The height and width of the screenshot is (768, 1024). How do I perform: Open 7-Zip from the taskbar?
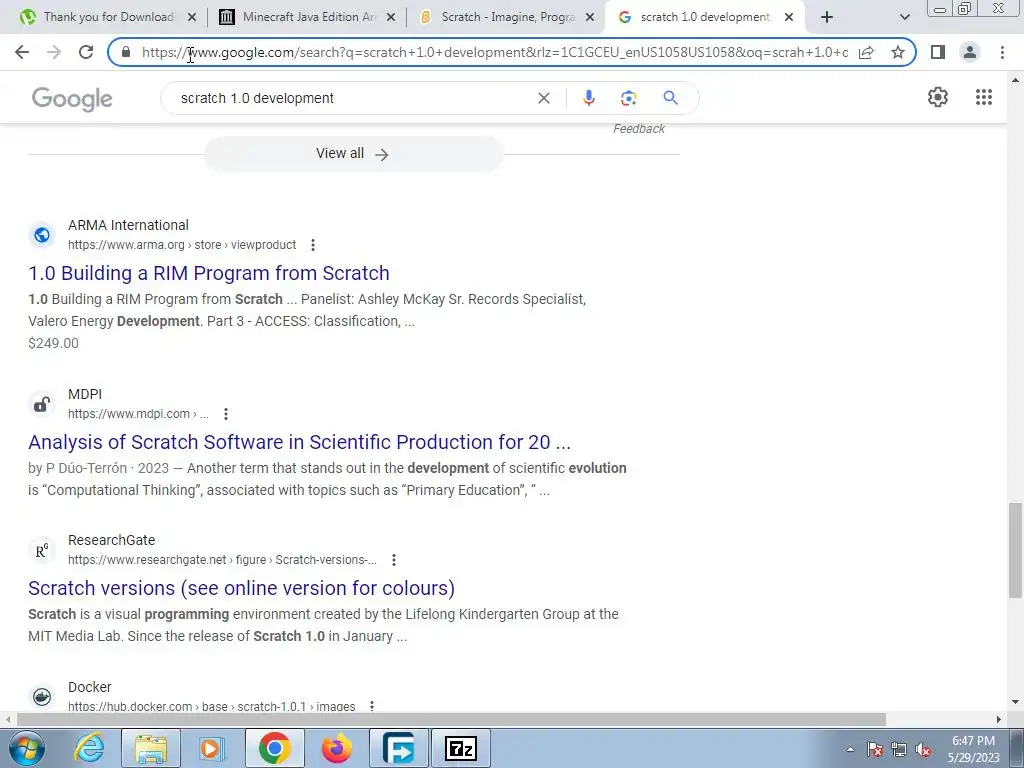(460, 748)
